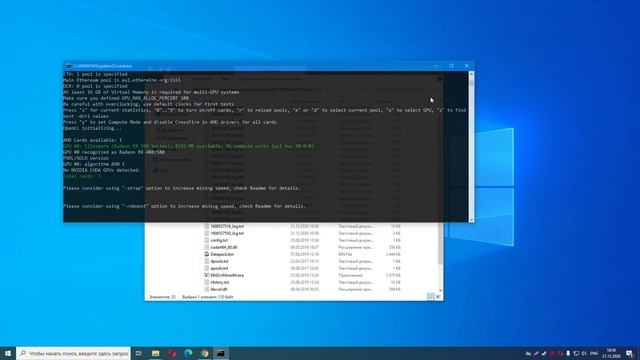Click the epools.txt file name
Viewport: 640px width, 360px height.
tap(219, 268)
